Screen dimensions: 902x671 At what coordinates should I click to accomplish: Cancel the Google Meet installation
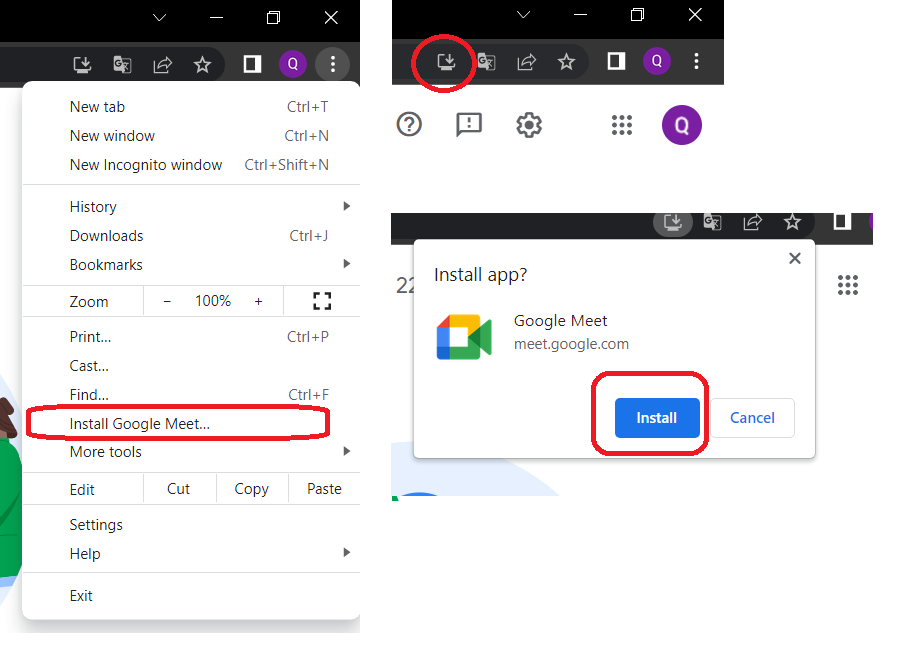(x=752, y=418)
